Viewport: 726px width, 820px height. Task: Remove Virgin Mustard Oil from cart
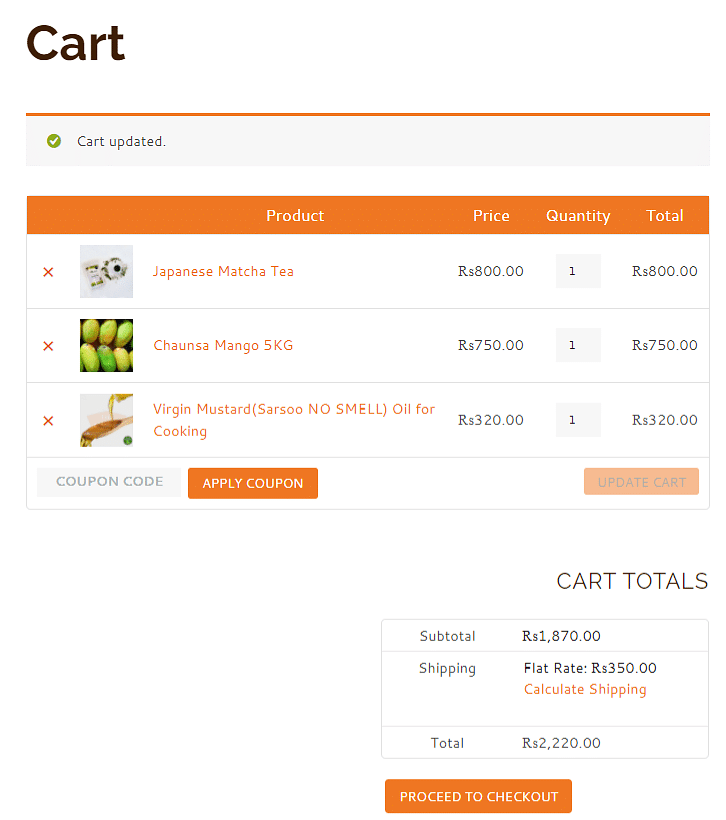48,420
